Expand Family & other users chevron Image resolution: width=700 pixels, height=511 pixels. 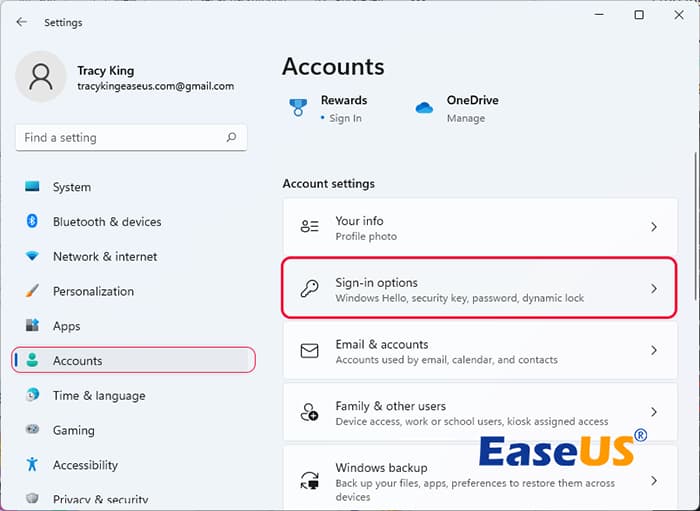tap(654, 412)
